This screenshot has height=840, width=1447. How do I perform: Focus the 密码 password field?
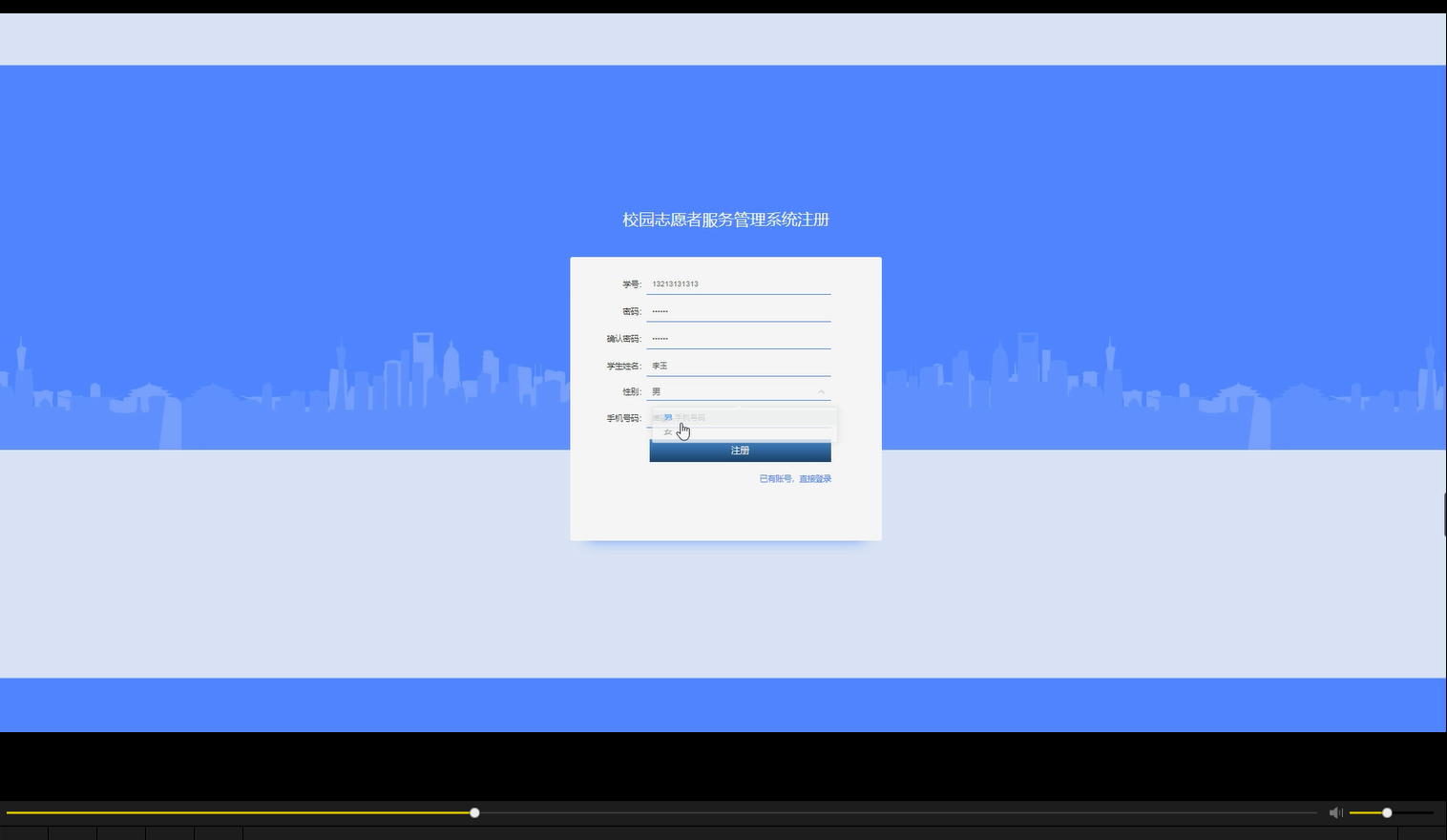click(739, 311)
